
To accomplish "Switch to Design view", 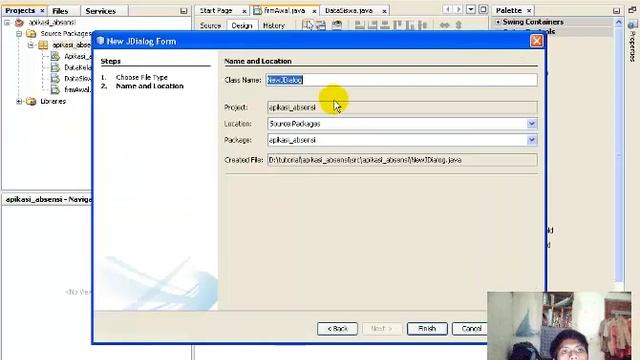I will [242, 25].
